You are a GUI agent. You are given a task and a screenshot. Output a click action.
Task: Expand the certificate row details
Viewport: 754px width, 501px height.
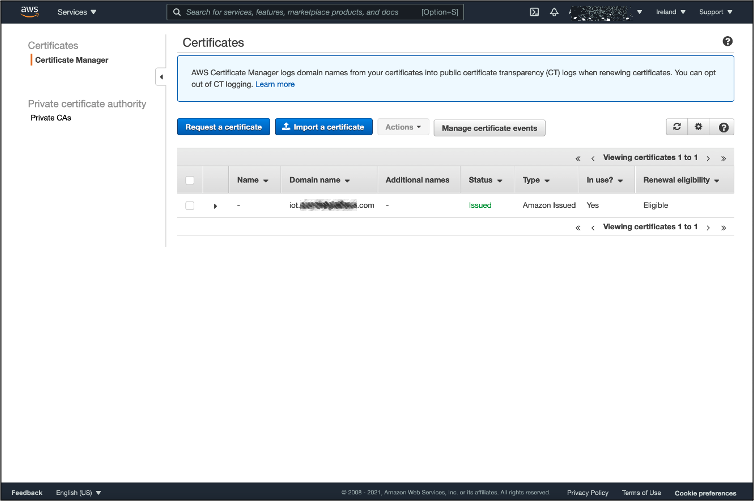215,206
